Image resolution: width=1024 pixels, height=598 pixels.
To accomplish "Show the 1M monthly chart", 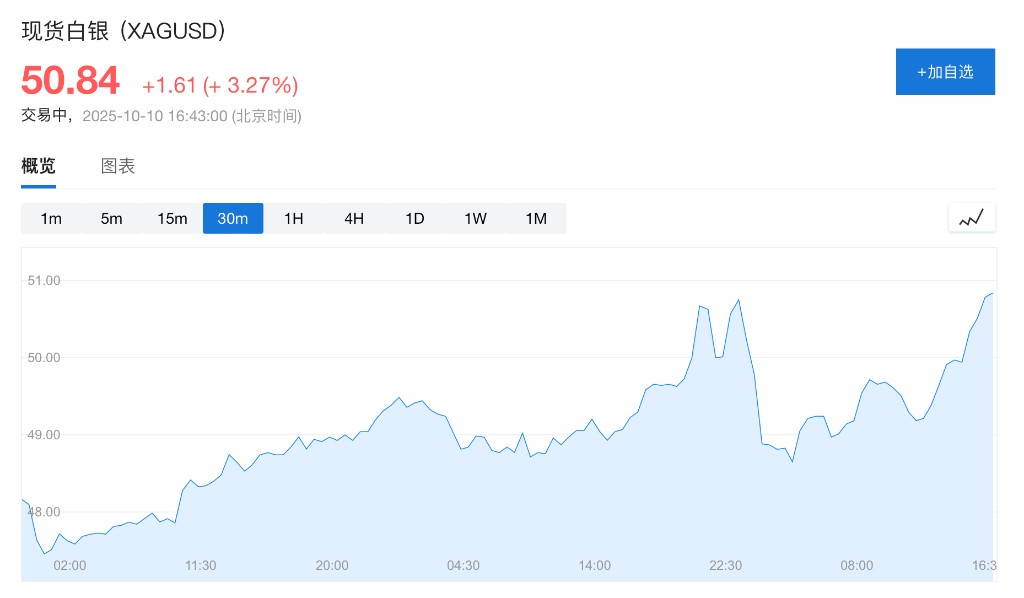I will click(536, 218).
